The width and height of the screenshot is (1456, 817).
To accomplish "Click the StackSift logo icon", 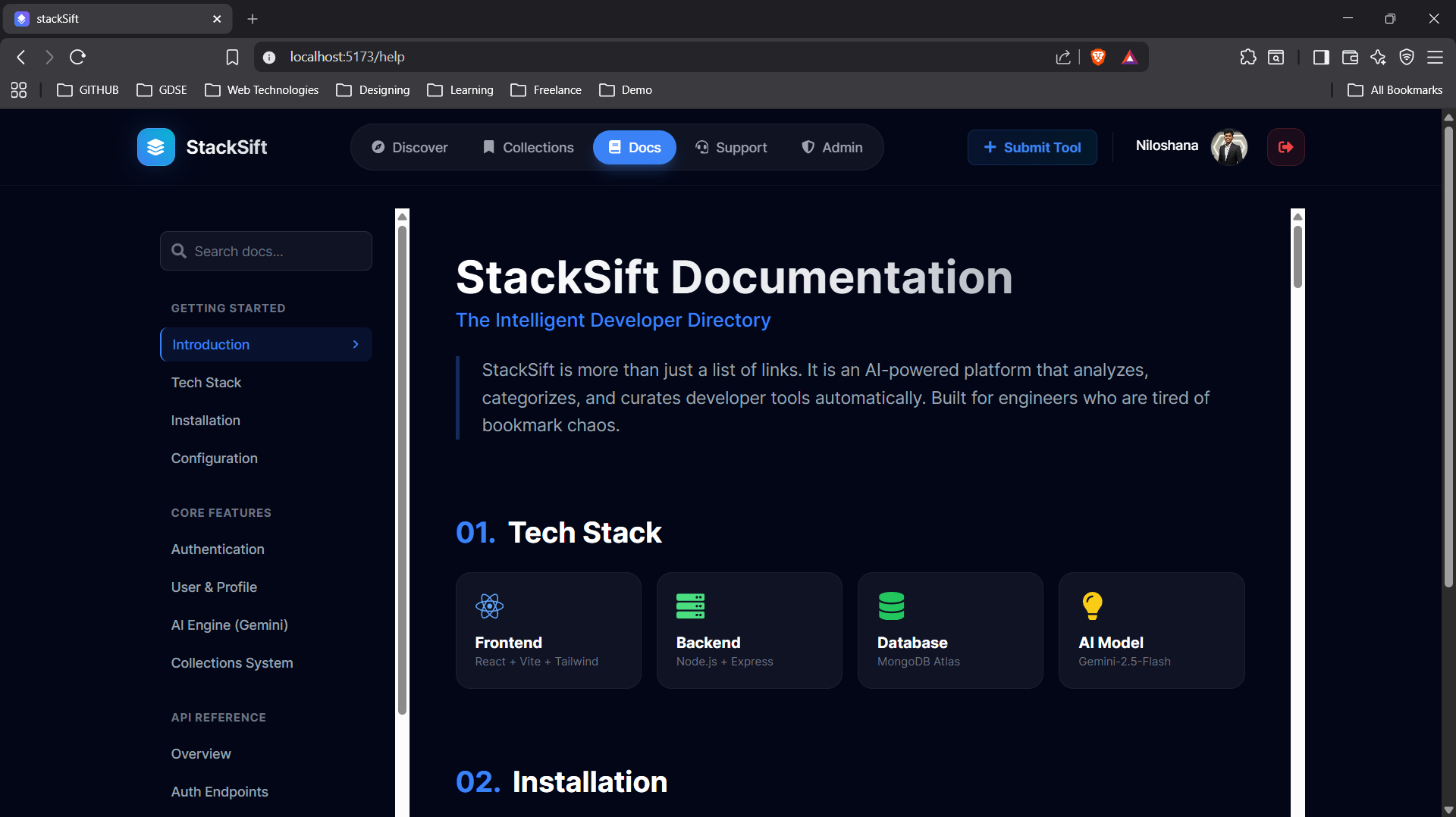I will (x=155, y=147).
